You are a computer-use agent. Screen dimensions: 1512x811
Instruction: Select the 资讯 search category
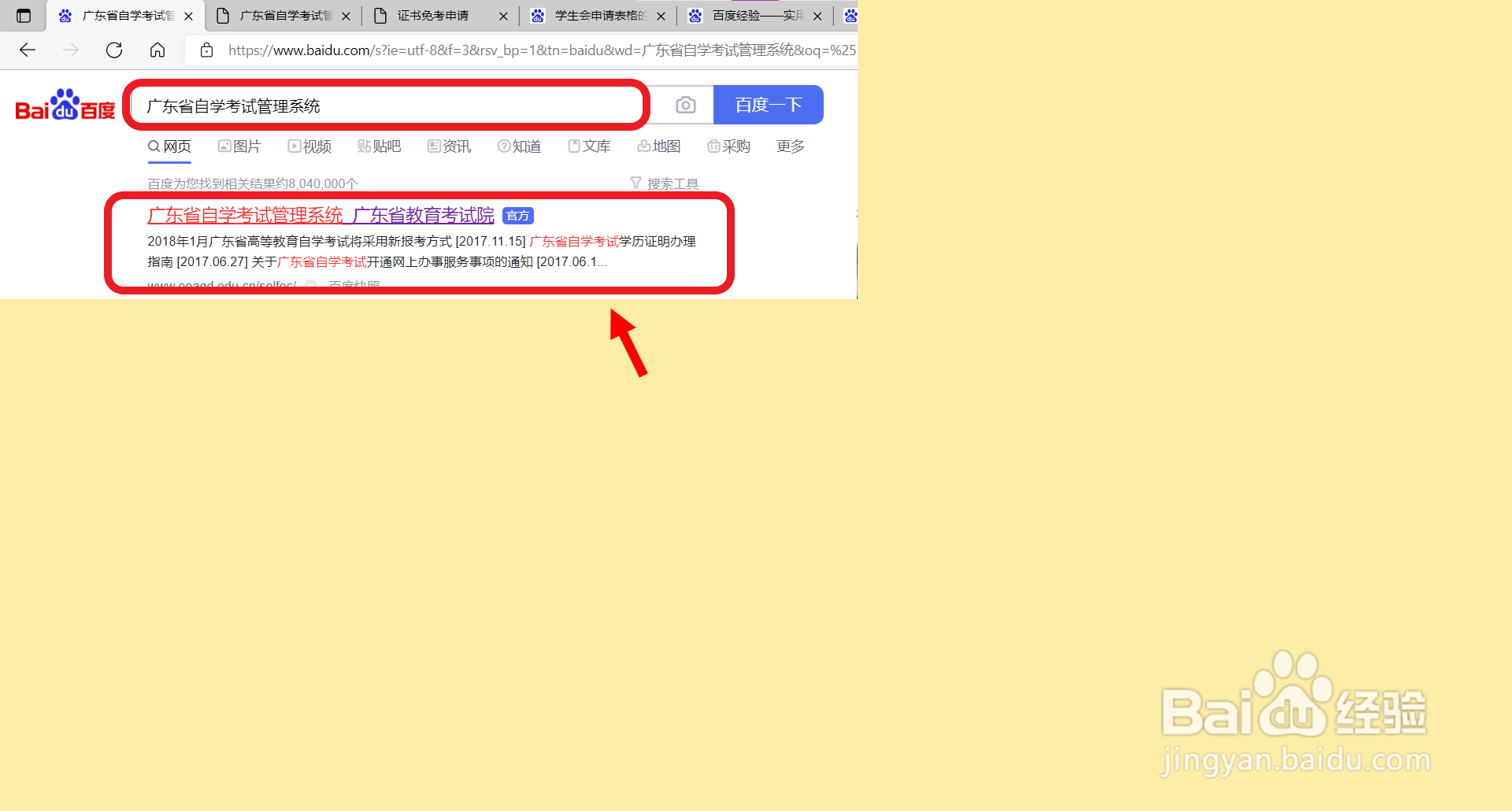click(x=449, y=146)
